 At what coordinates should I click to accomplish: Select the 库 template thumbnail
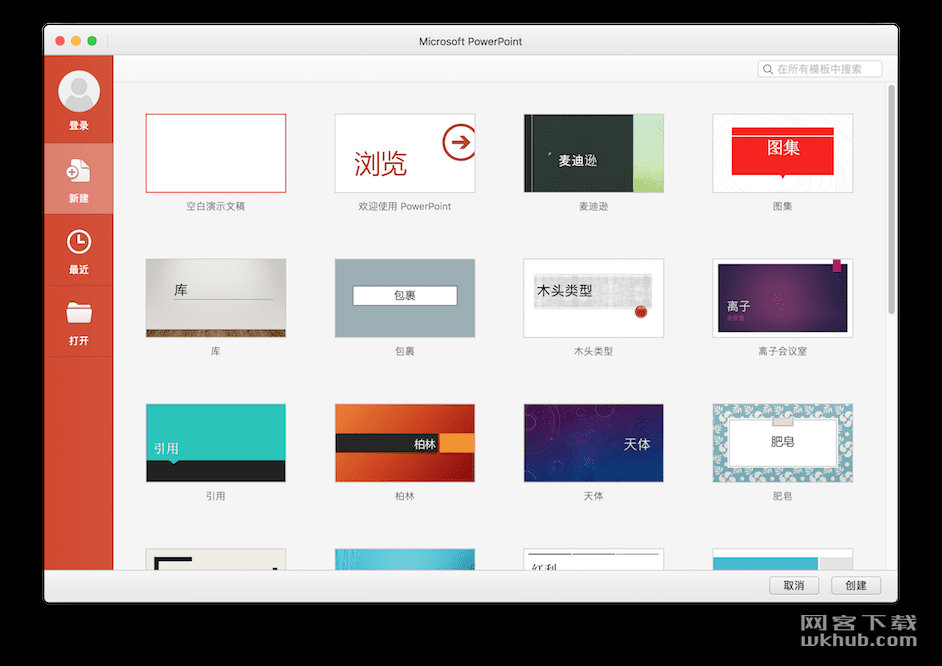(x=216, y=298)
